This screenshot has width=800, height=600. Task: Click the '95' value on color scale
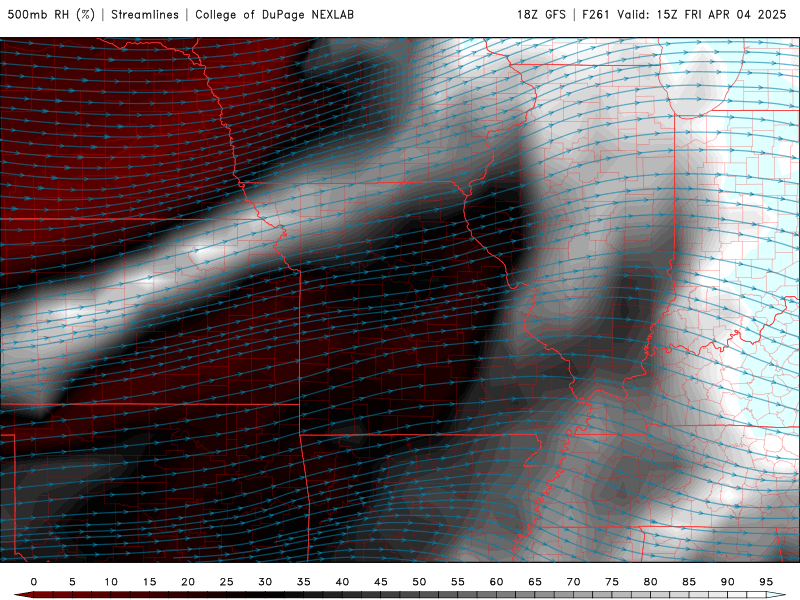(x=766, y=582)
